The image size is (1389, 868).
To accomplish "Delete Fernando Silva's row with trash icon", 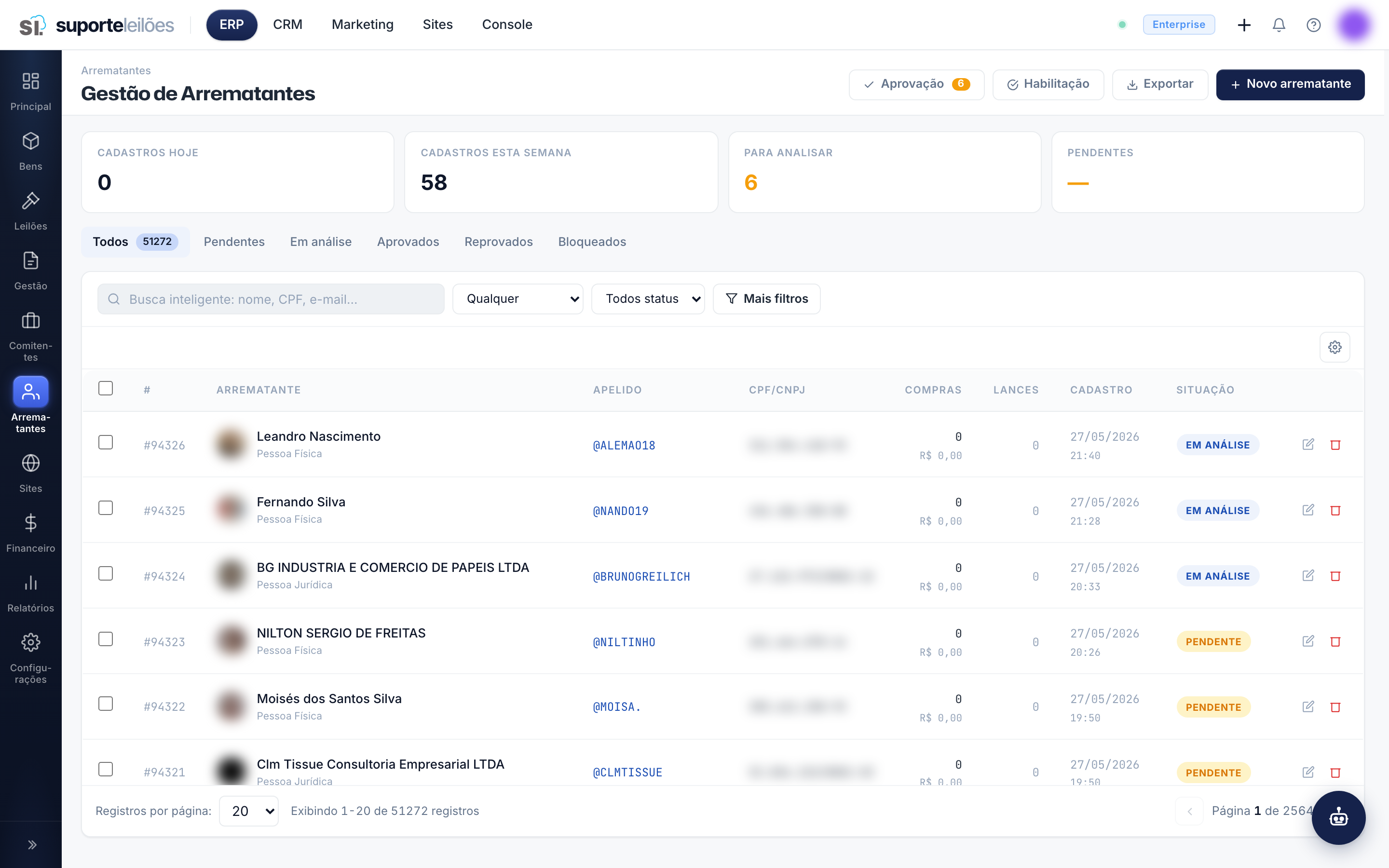I will (1335, 510).
